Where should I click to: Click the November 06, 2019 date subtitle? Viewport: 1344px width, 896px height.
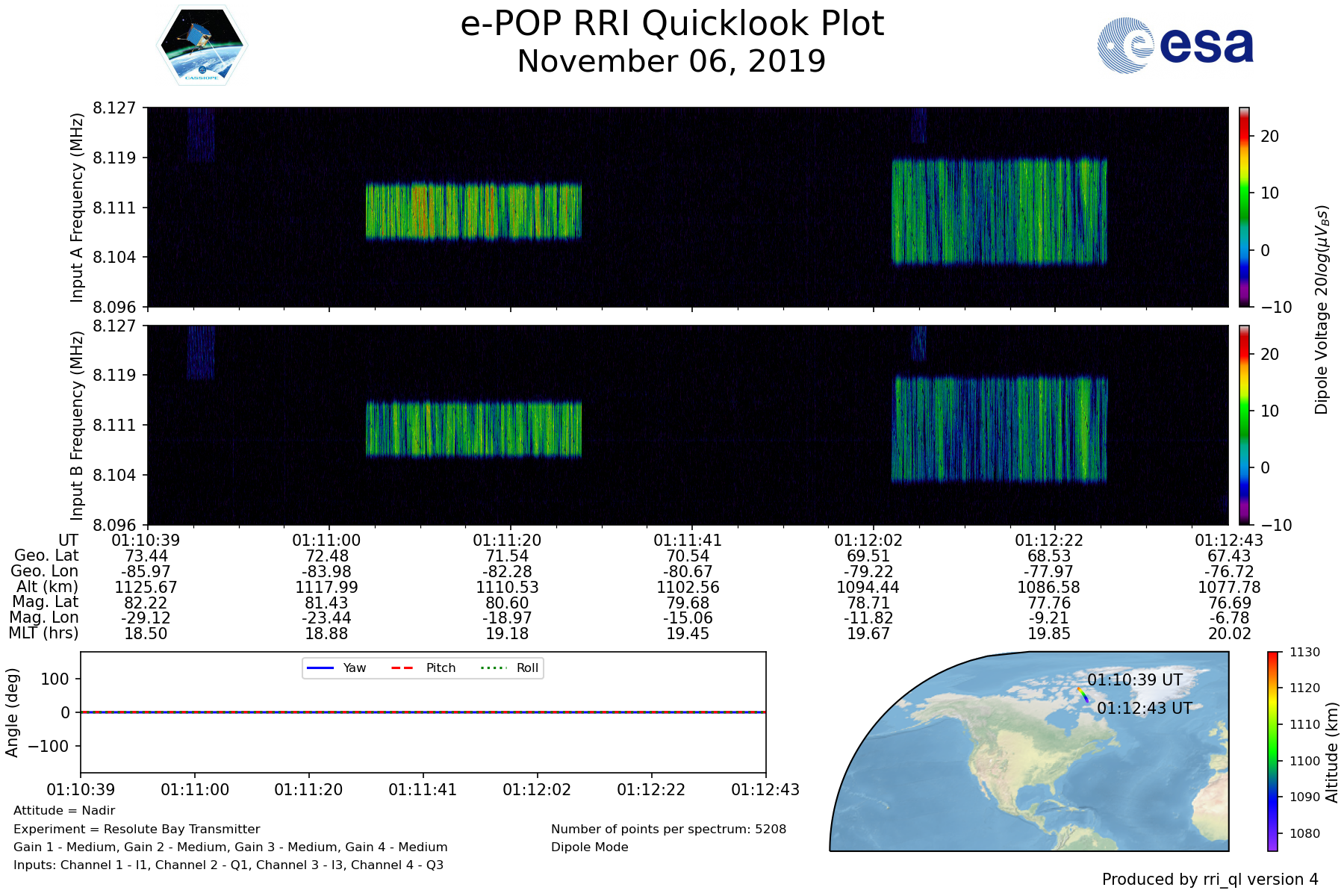(672, 61)
